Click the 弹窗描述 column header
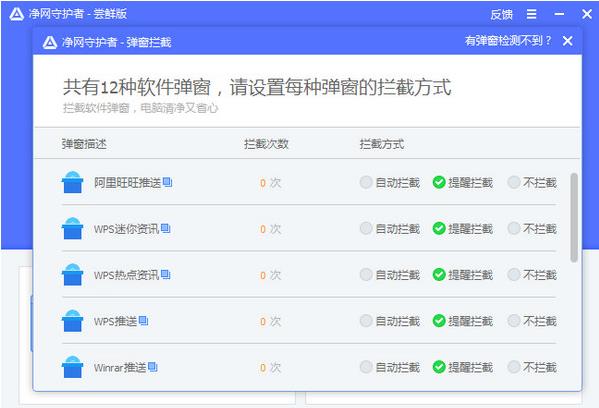Viewport: 599px width, 408px height. [x=84, y=144]
